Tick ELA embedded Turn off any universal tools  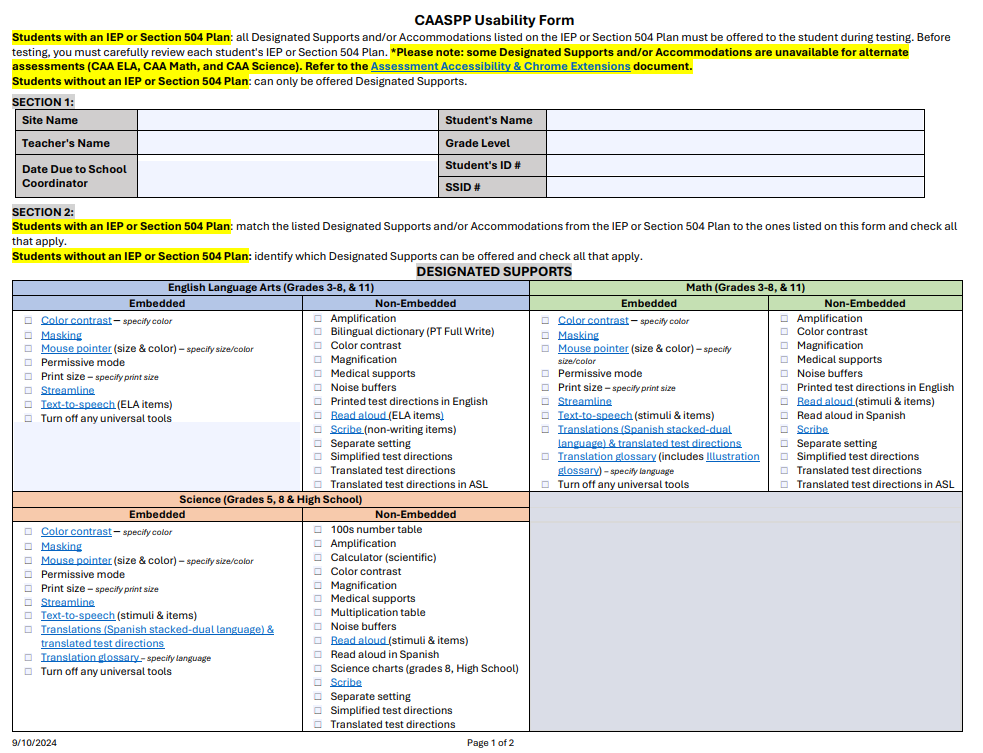pyautogui.click(x=28, y=418)
